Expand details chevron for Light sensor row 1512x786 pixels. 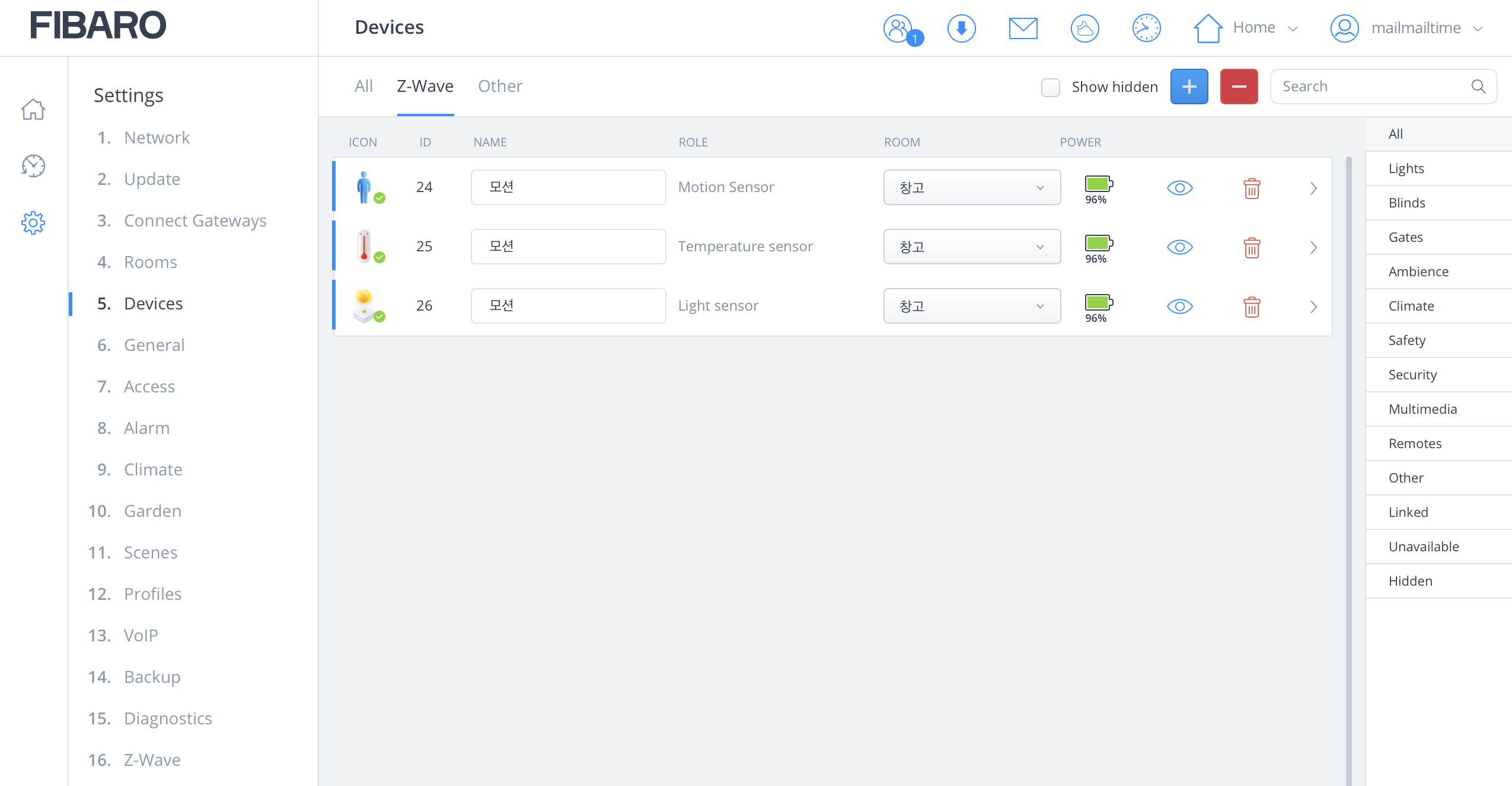pos(1313,306)
